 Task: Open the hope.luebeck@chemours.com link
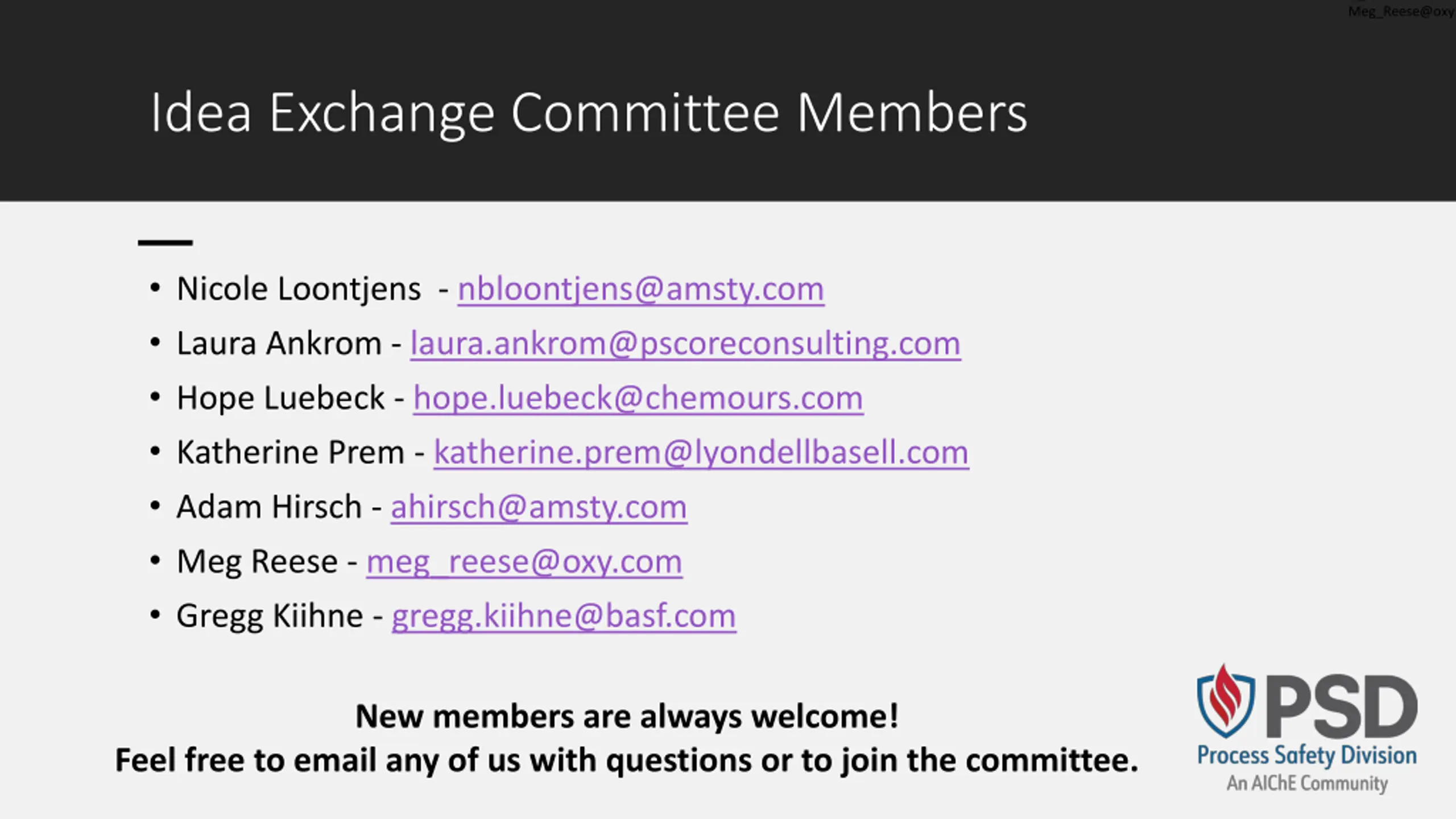pos(638,399)
